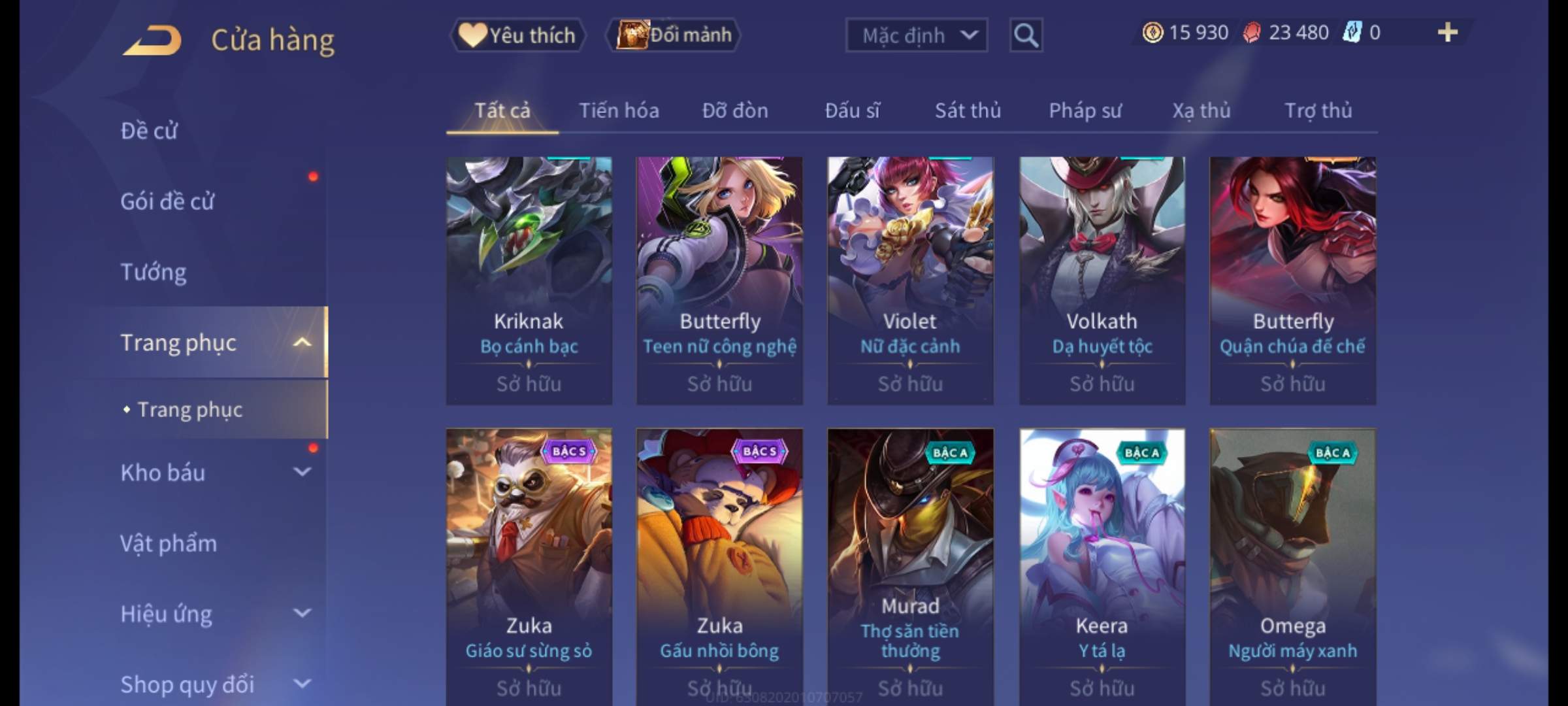
Task: Select Keera Y tá lạ skin card
Action: pyautogui.click(x=1102, y=567)
